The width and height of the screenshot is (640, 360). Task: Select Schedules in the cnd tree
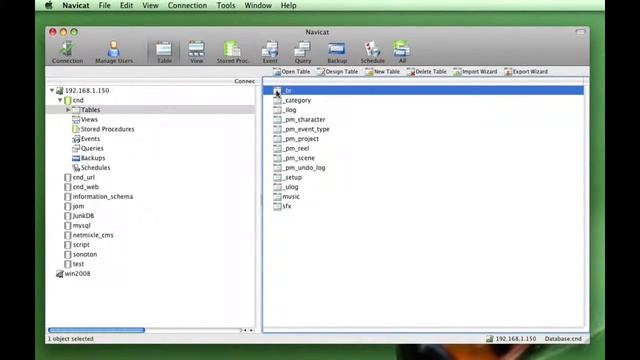click(91, 168)
